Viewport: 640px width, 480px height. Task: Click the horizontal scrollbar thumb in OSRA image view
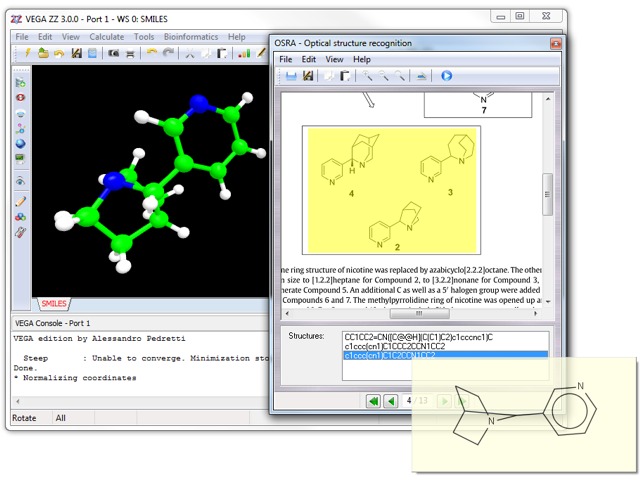pyautogui.click(x=419, y=313)
